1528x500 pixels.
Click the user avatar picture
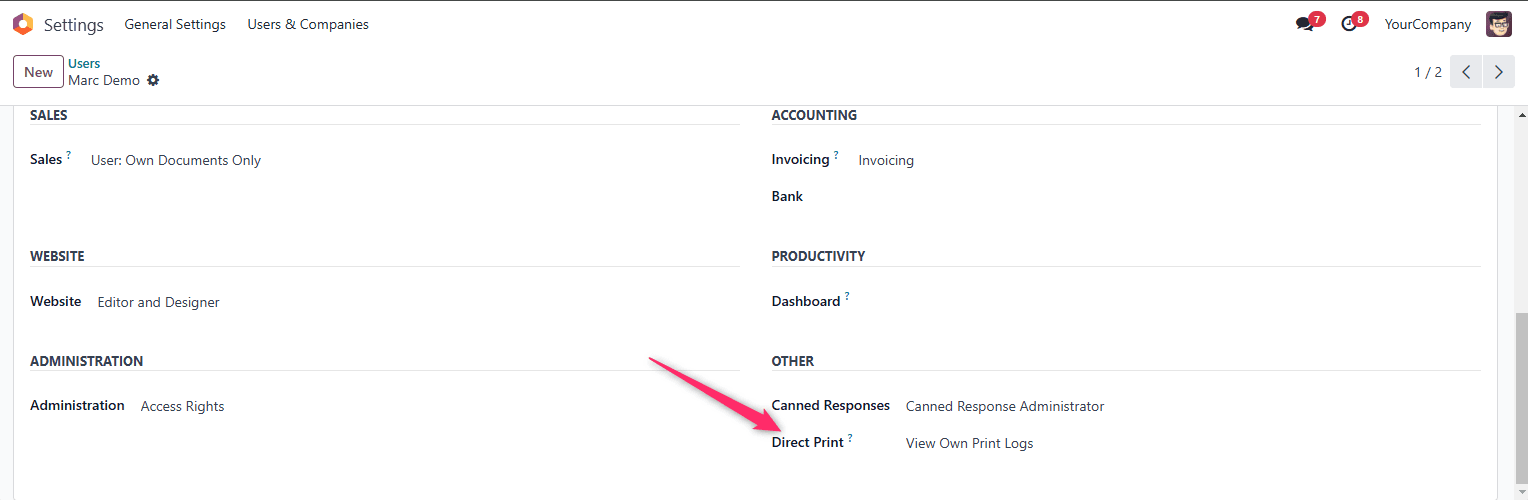pyautogui.click(x=1499, y=24)
